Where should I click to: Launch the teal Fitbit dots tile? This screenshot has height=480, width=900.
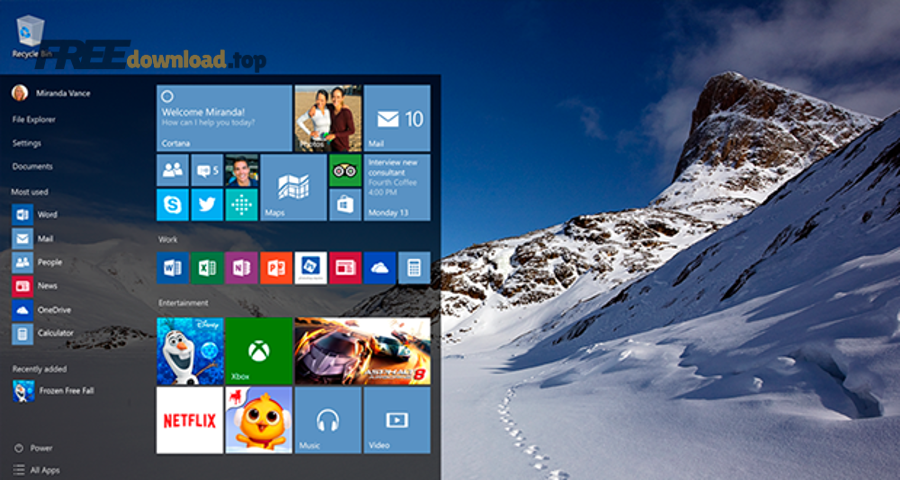[x=242, y=204]
